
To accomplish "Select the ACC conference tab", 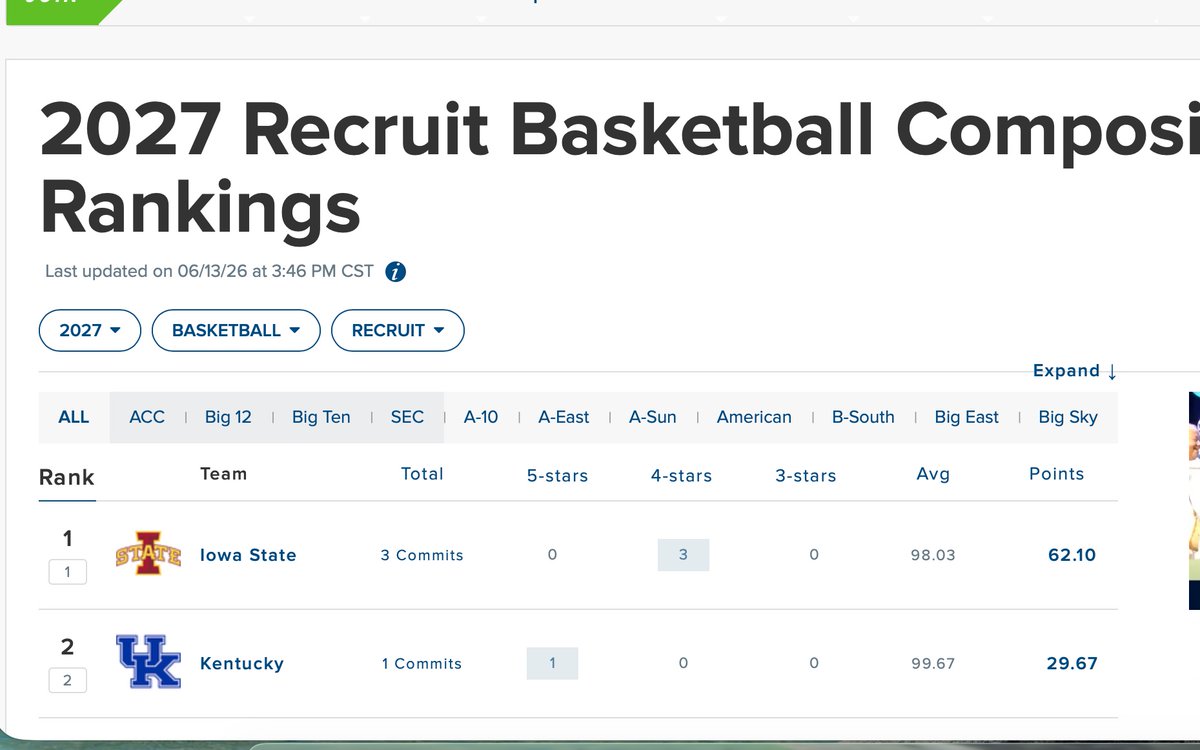I will 147,417.
